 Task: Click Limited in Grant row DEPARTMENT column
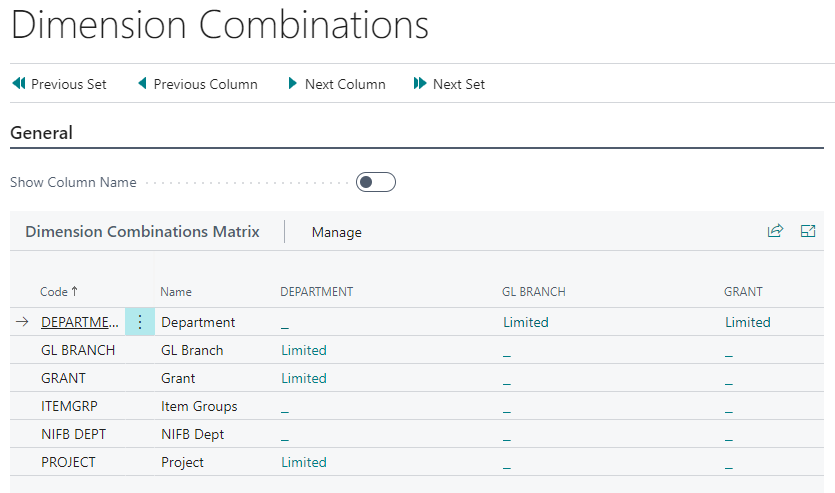(x=304, y=378)
